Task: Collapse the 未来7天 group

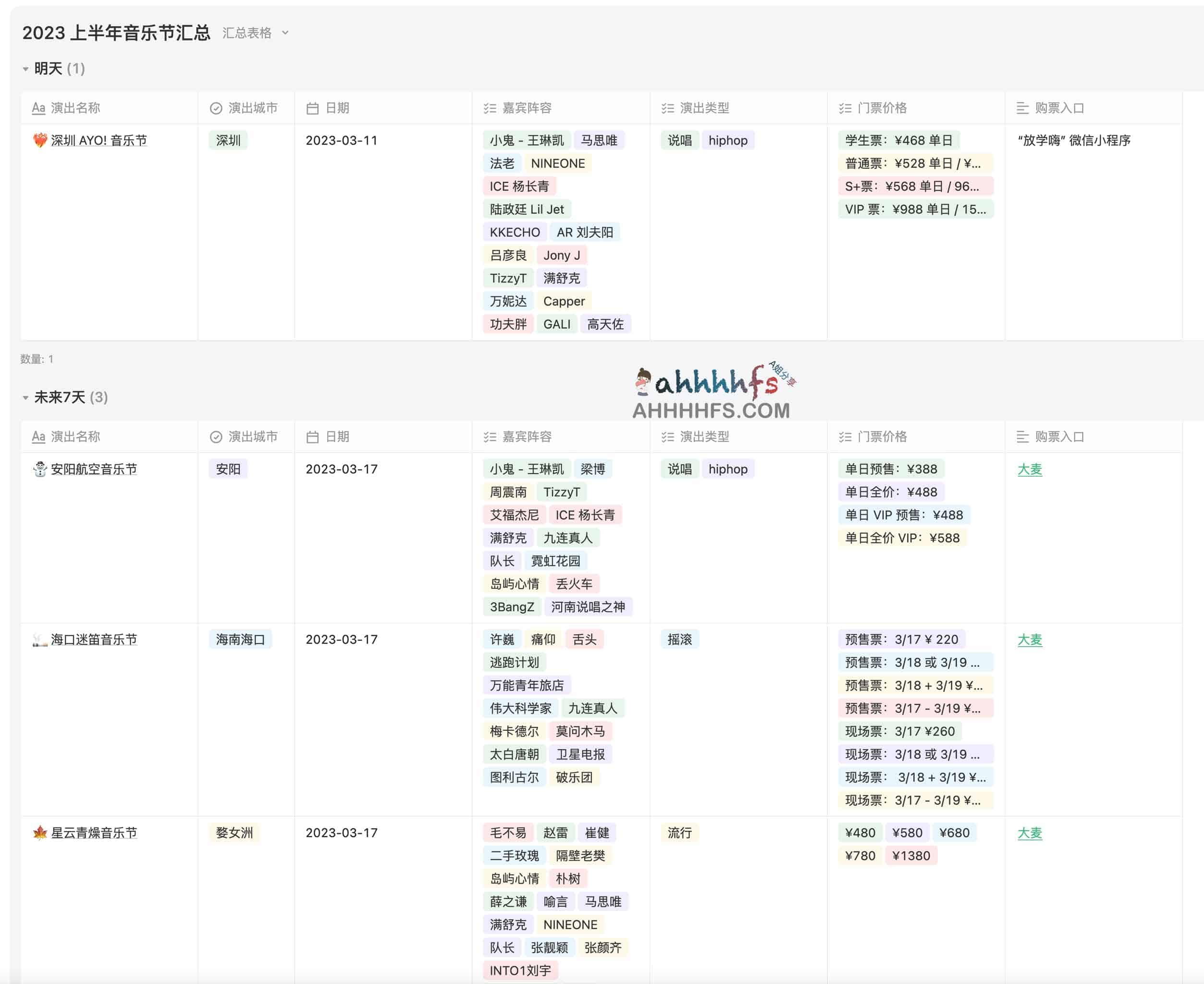Action: coord(25,398)
